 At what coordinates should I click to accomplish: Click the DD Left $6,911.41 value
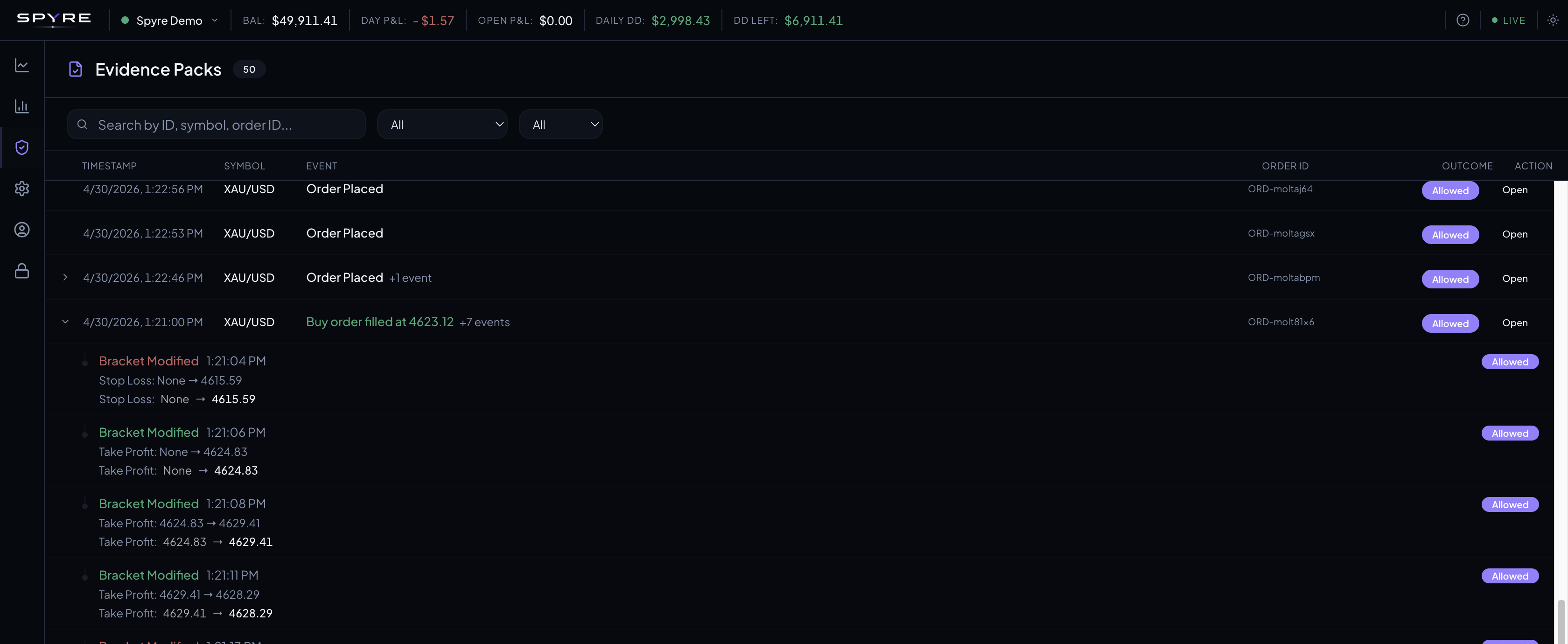click(813, 21)
